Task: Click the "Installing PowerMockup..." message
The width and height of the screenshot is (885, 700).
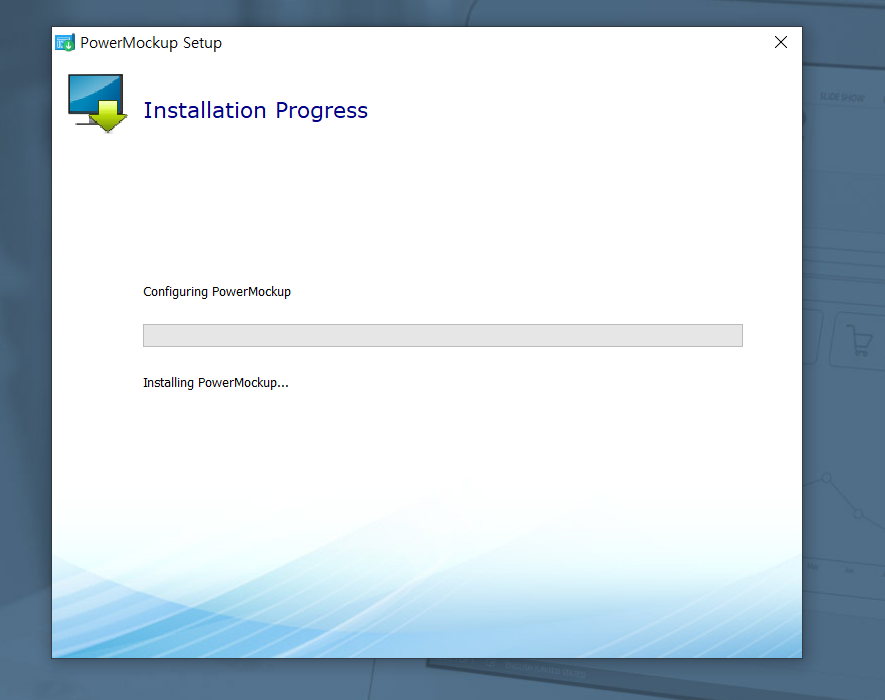Action: (x=216, y=383)
